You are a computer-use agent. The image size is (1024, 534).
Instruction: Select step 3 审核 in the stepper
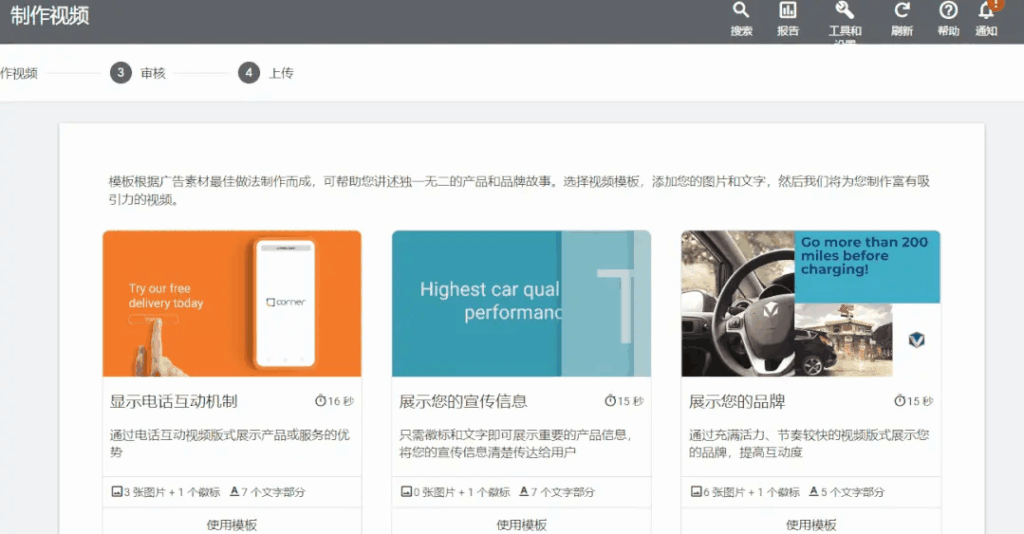tap(121, 73)
